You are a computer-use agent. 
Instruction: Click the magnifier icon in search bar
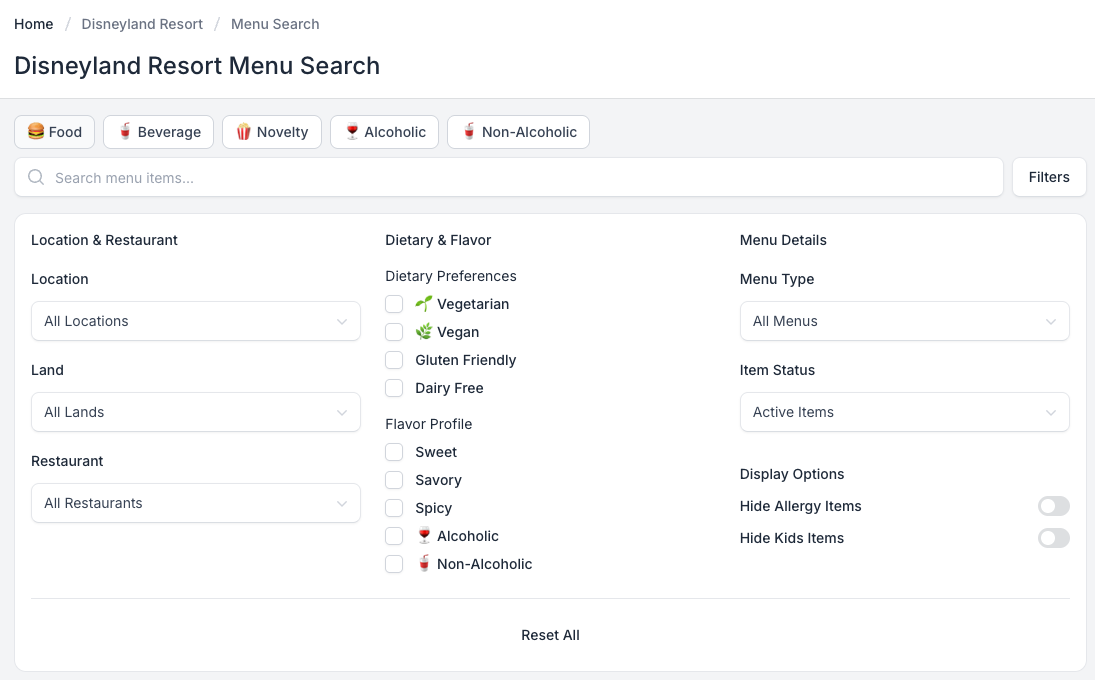tap(36, 178)
